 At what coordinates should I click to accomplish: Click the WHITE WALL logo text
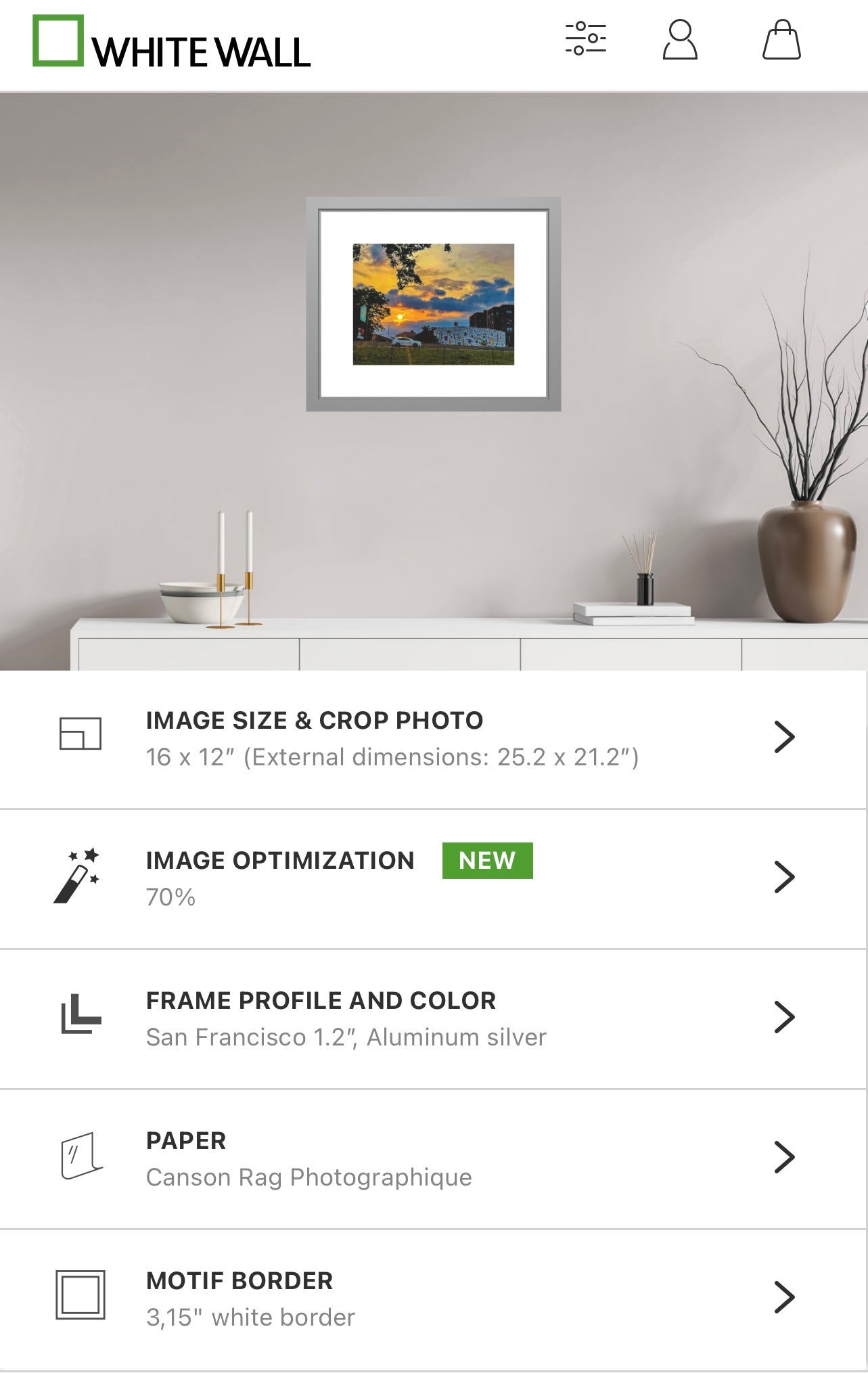click(202, 52)
